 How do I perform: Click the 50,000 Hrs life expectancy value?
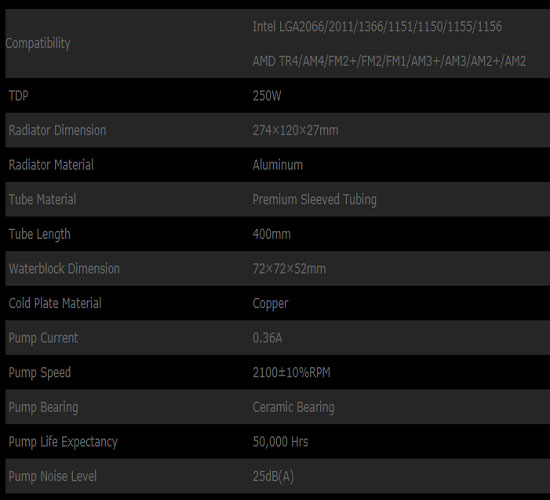[280, 442]
